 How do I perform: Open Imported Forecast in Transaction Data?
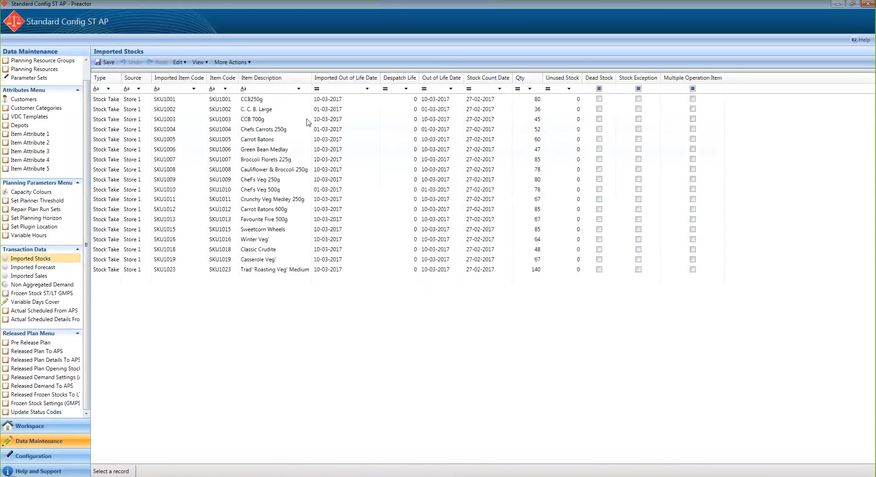pyautogui.click(x=32, y=267)
